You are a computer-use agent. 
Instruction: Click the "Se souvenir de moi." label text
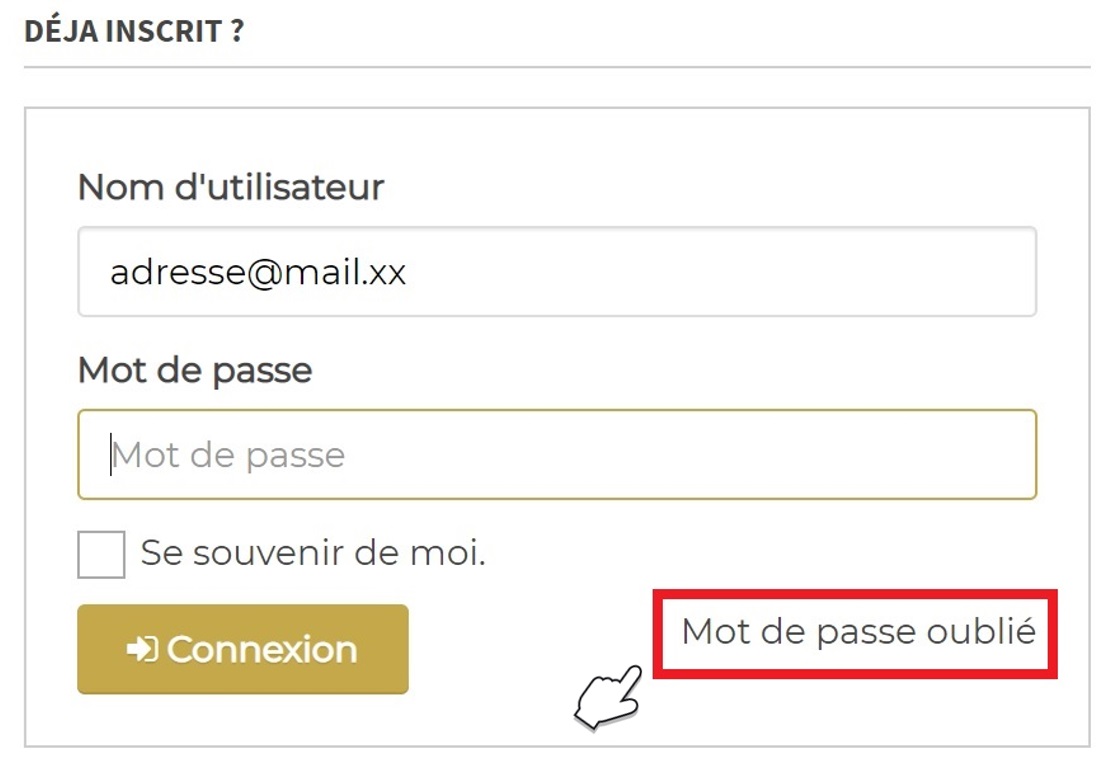[313, 553]
